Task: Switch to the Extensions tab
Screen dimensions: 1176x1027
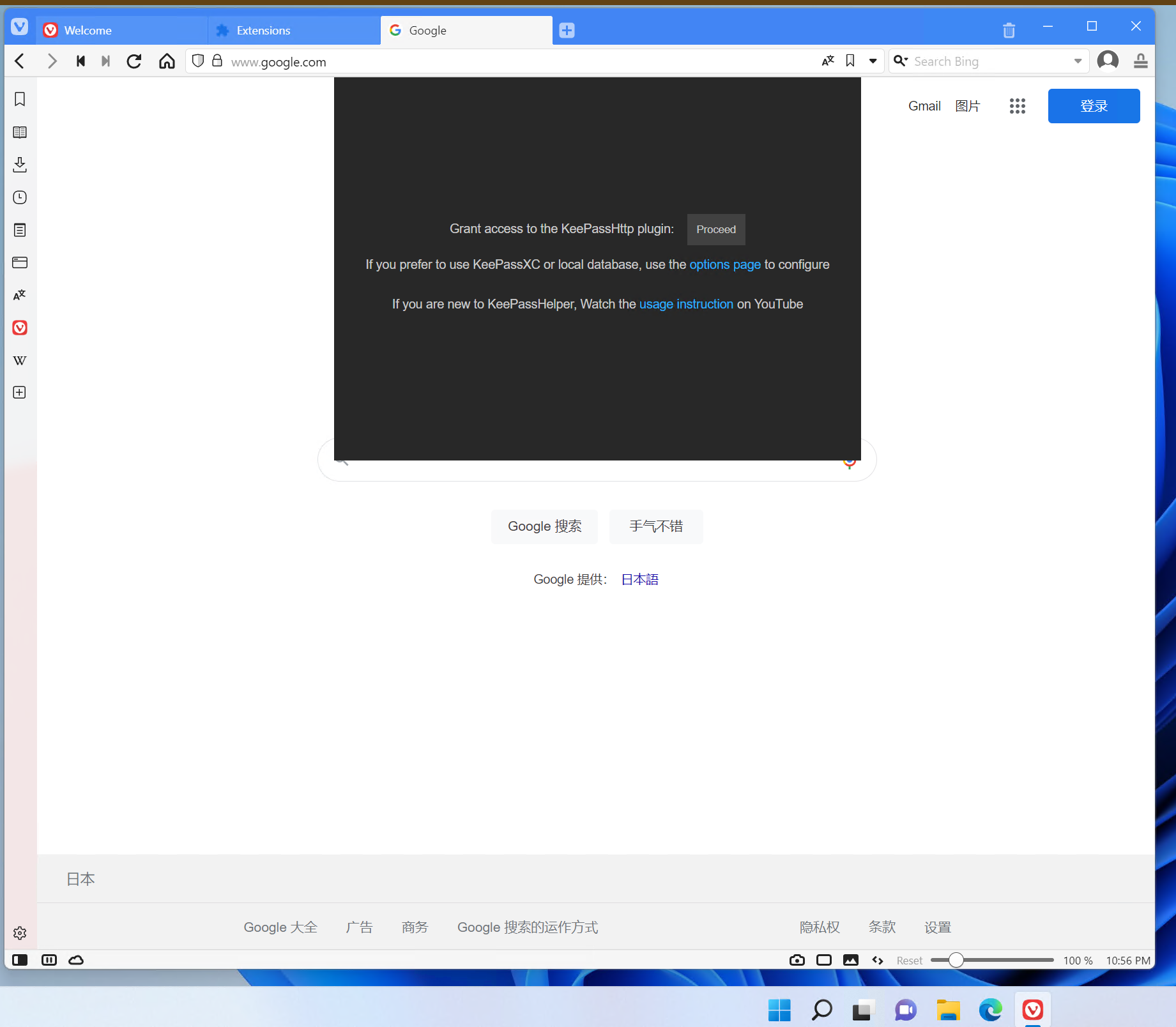Action: coord(294,30)
